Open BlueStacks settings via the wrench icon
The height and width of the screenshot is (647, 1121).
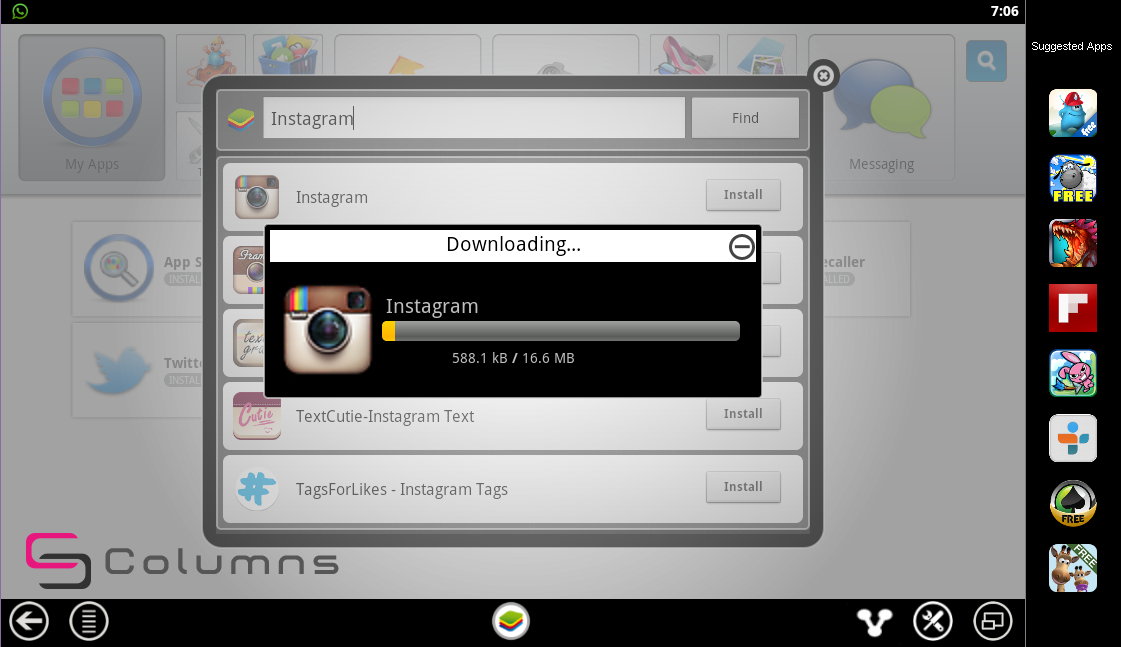point(933,620)
